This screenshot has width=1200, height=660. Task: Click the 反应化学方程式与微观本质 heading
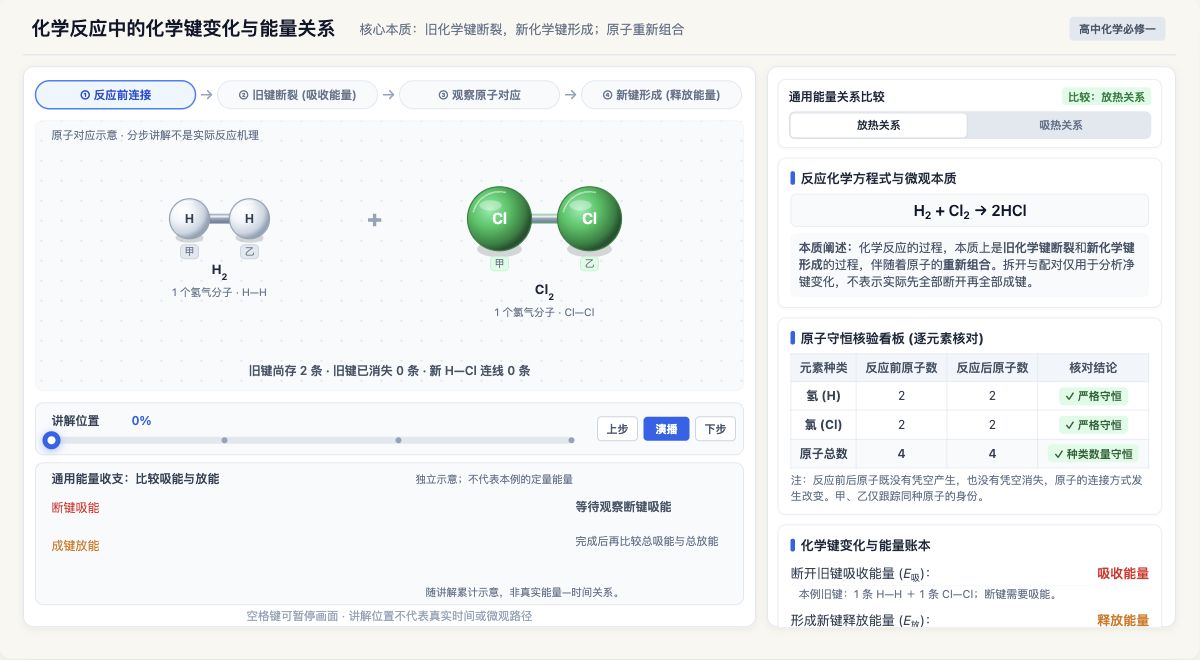(x=878, y=178)
